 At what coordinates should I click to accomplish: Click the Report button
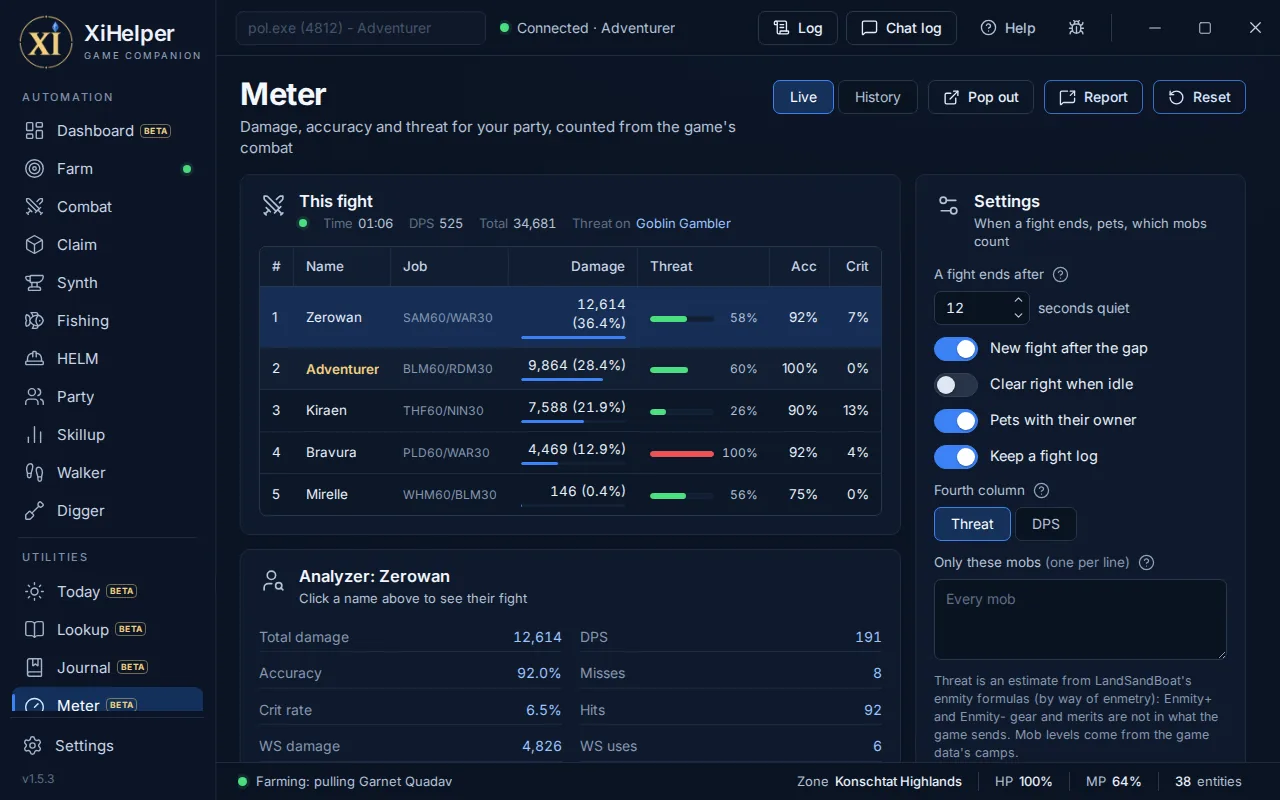(x=1093, y=97)
